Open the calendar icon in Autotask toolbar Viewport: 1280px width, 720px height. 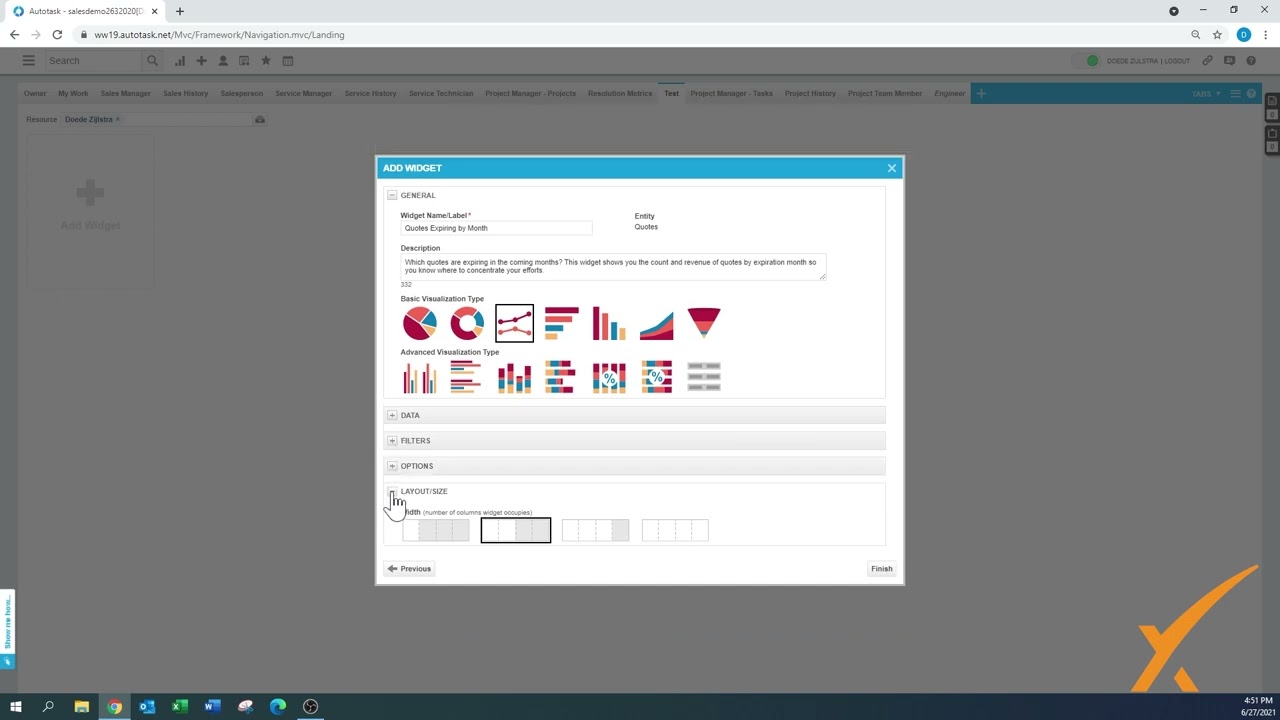tap(288, 61)
